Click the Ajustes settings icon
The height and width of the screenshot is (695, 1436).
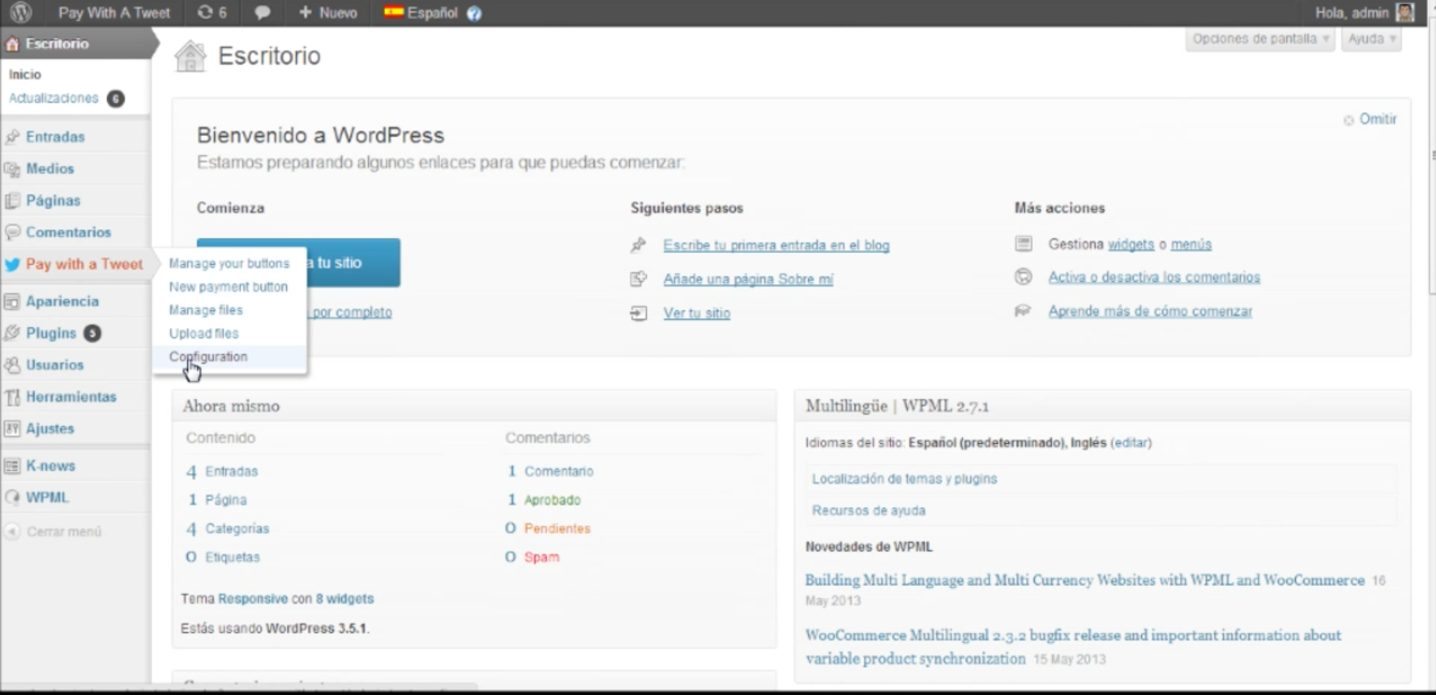coord(13,429)
